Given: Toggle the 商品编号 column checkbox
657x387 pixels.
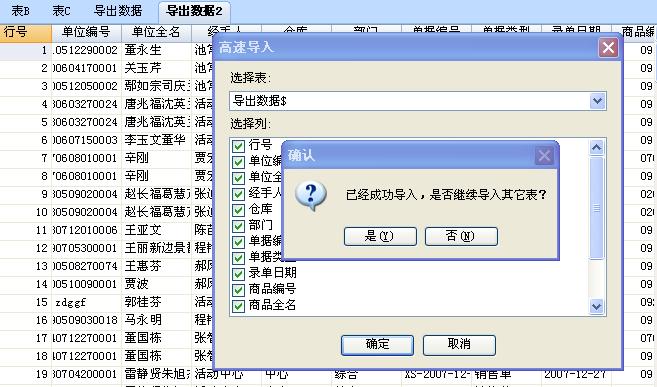Looking at the screenshot, I should click(238, 290).
